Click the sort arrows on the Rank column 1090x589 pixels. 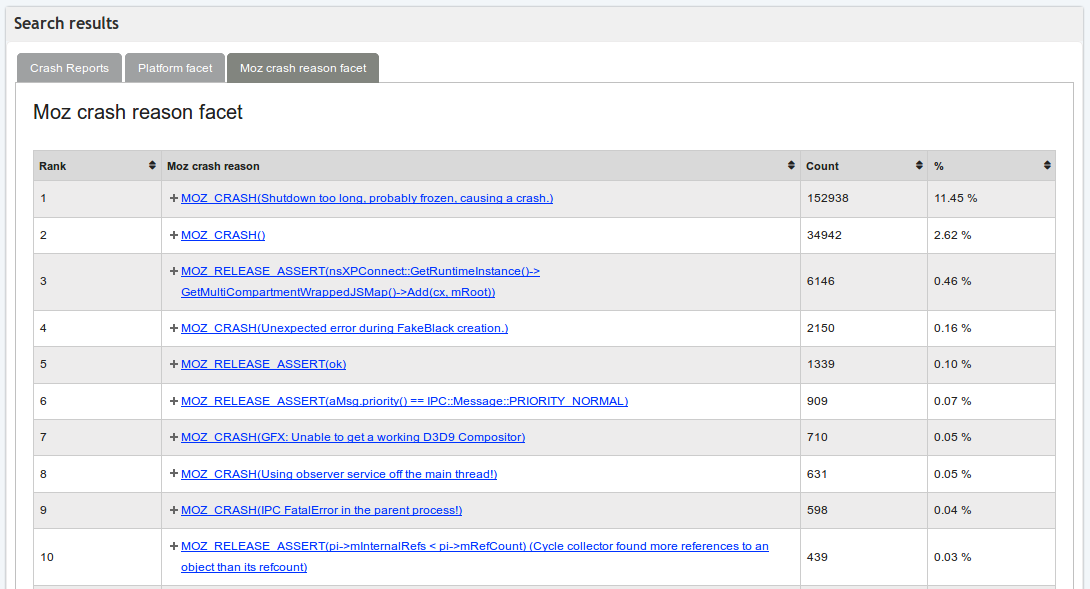click(x=153, y=165)
